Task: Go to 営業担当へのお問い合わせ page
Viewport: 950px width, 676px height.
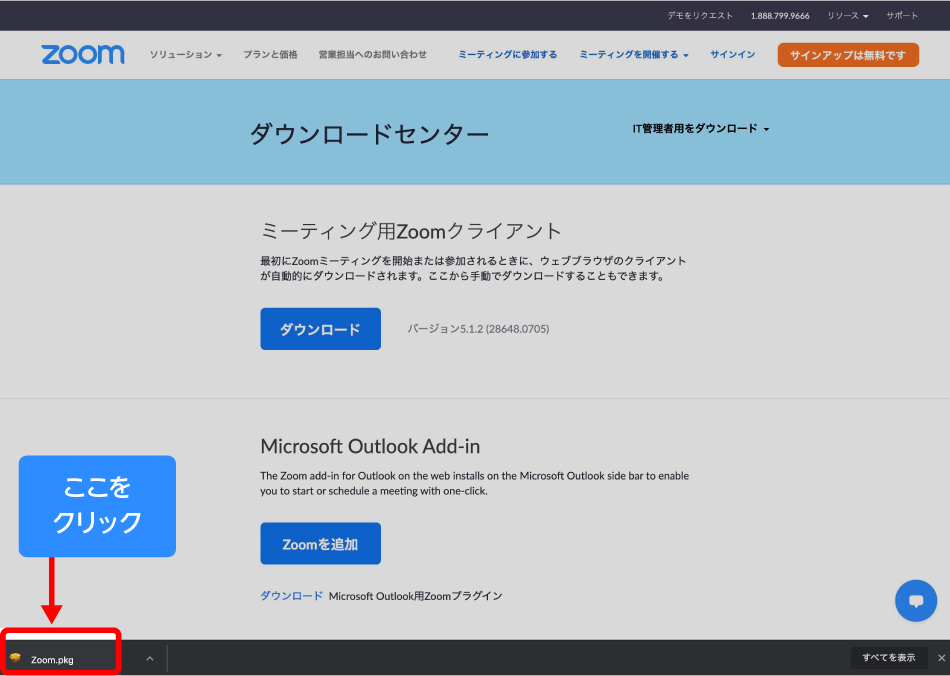Action: 373,55
